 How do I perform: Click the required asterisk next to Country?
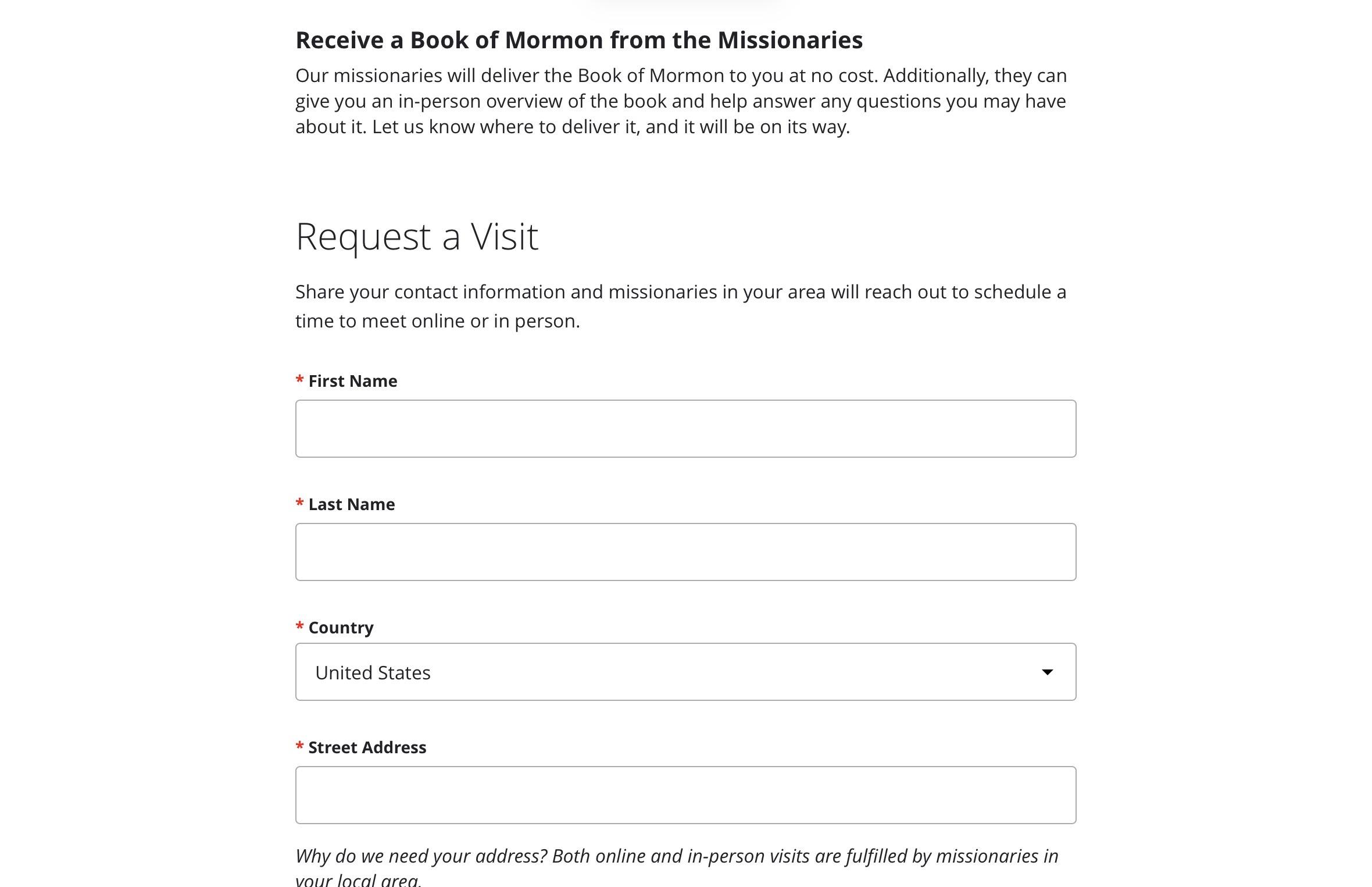tap(300, 626)
